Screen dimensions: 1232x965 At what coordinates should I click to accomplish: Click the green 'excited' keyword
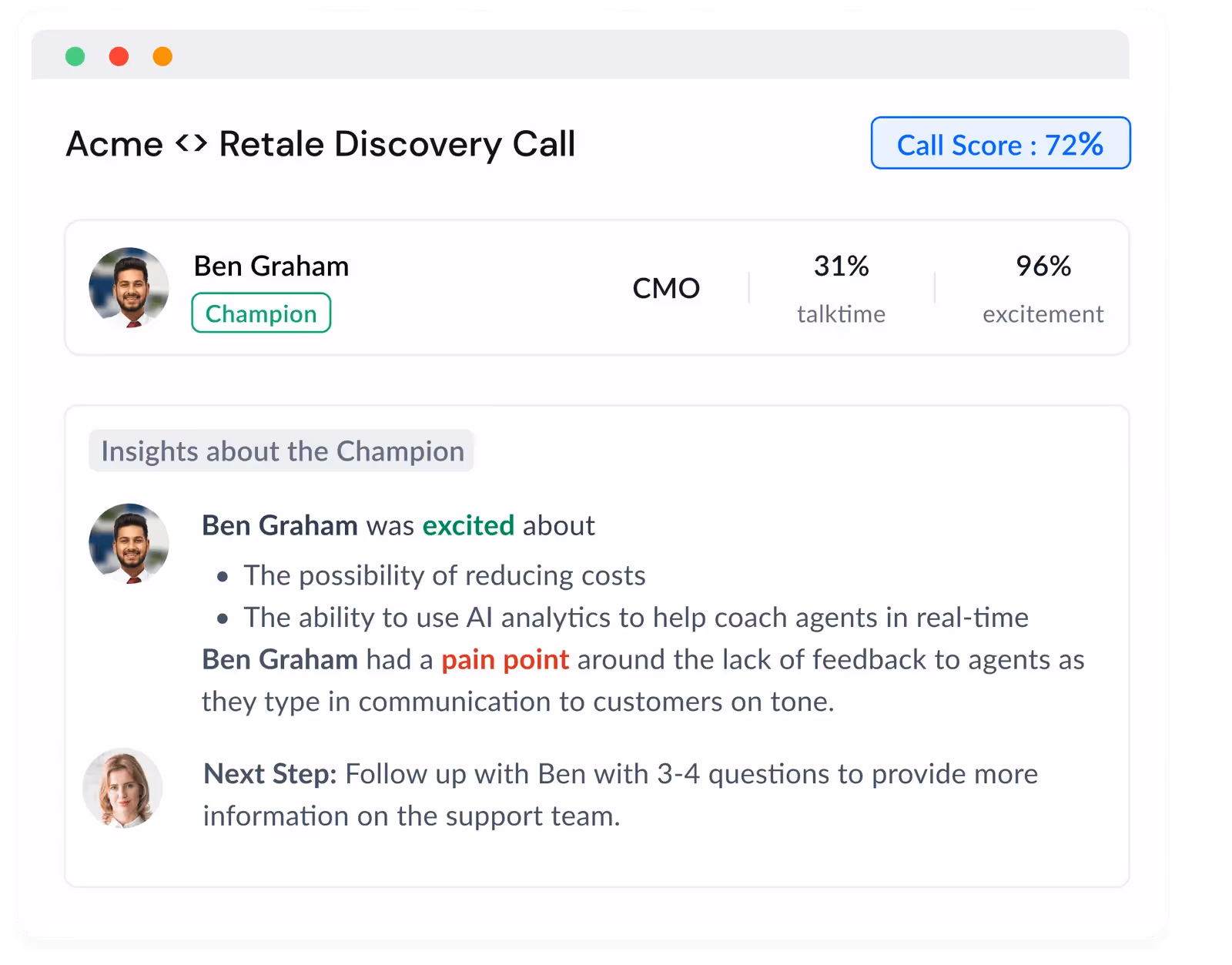click(x=468, y=525)
